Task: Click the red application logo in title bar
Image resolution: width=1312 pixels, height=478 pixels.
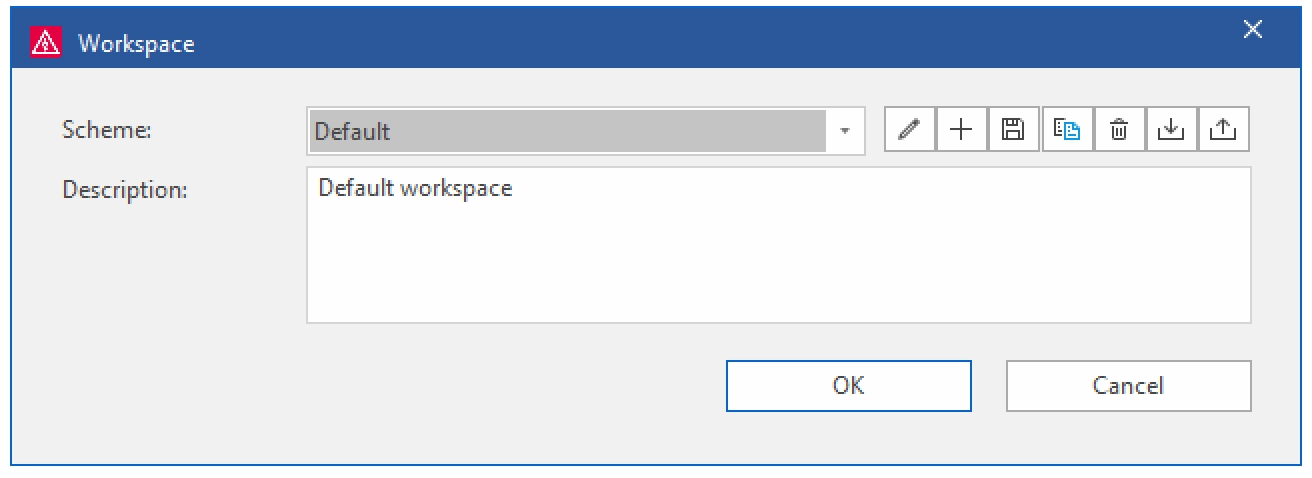Action: tap(44, 43)
